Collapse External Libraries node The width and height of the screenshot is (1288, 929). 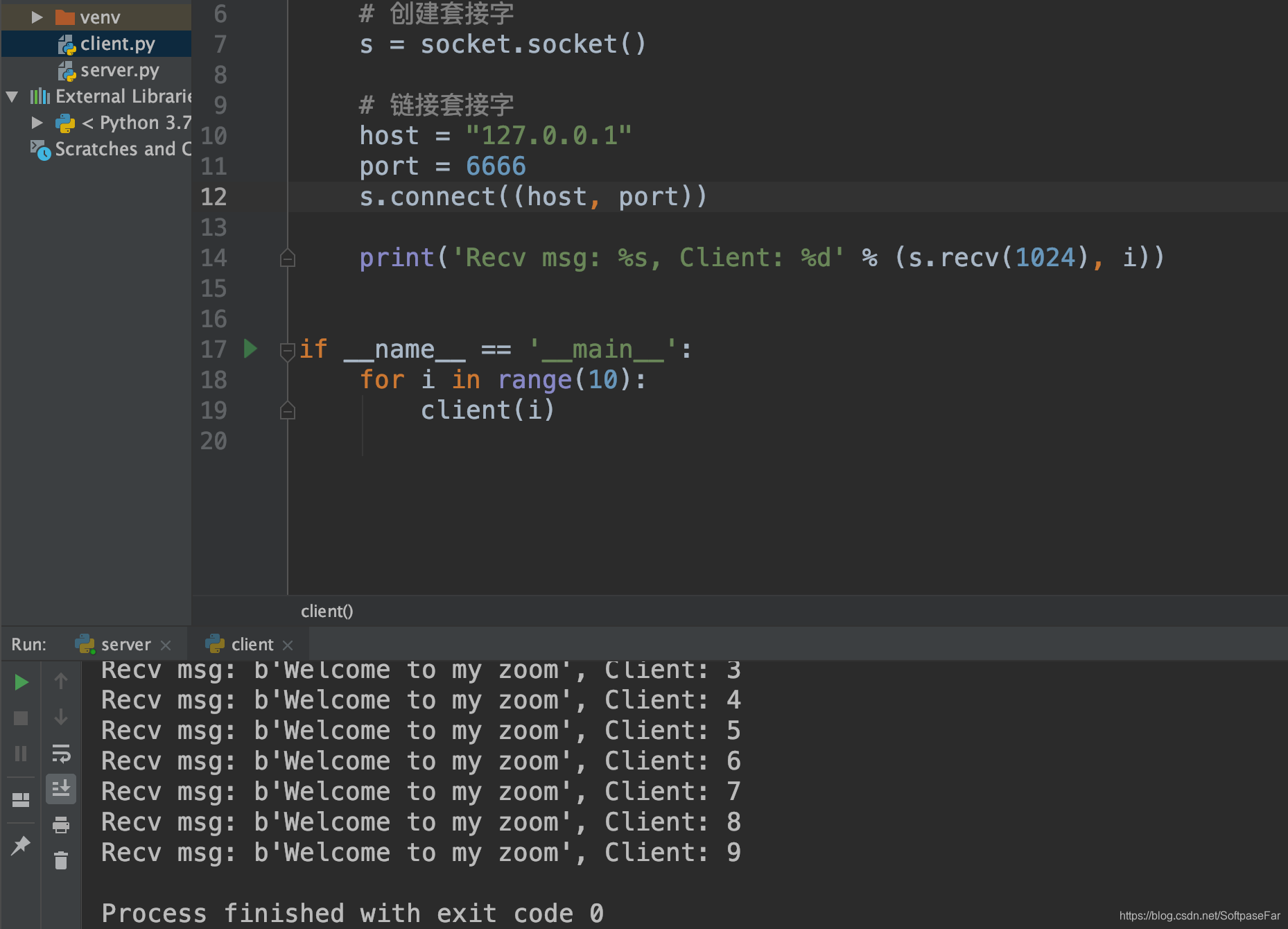coord(12,96)
